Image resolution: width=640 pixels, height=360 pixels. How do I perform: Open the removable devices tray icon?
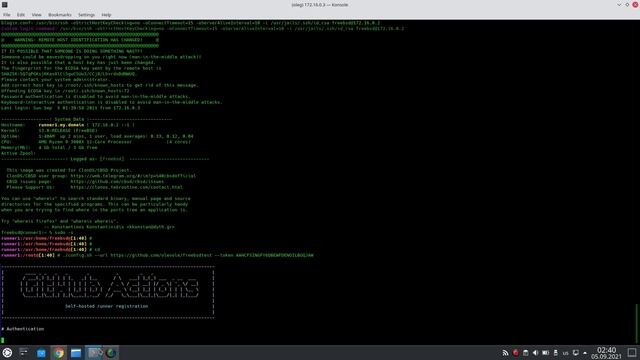point(556,353)
